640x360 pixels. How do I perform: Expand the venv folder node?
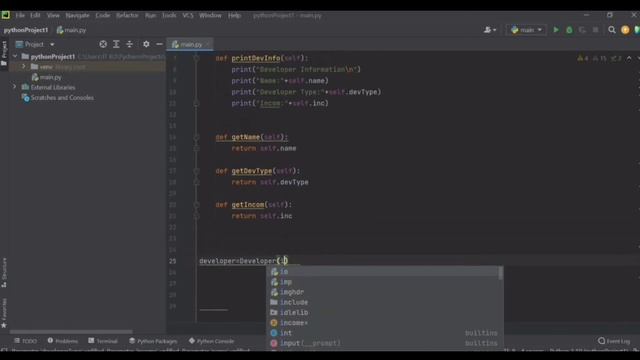[24, 67]
